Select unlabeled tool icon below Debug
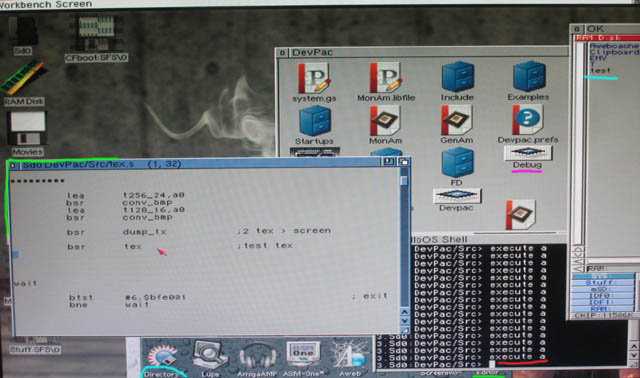The height and width of the screenshot is (378, 640). coord(520,215)
